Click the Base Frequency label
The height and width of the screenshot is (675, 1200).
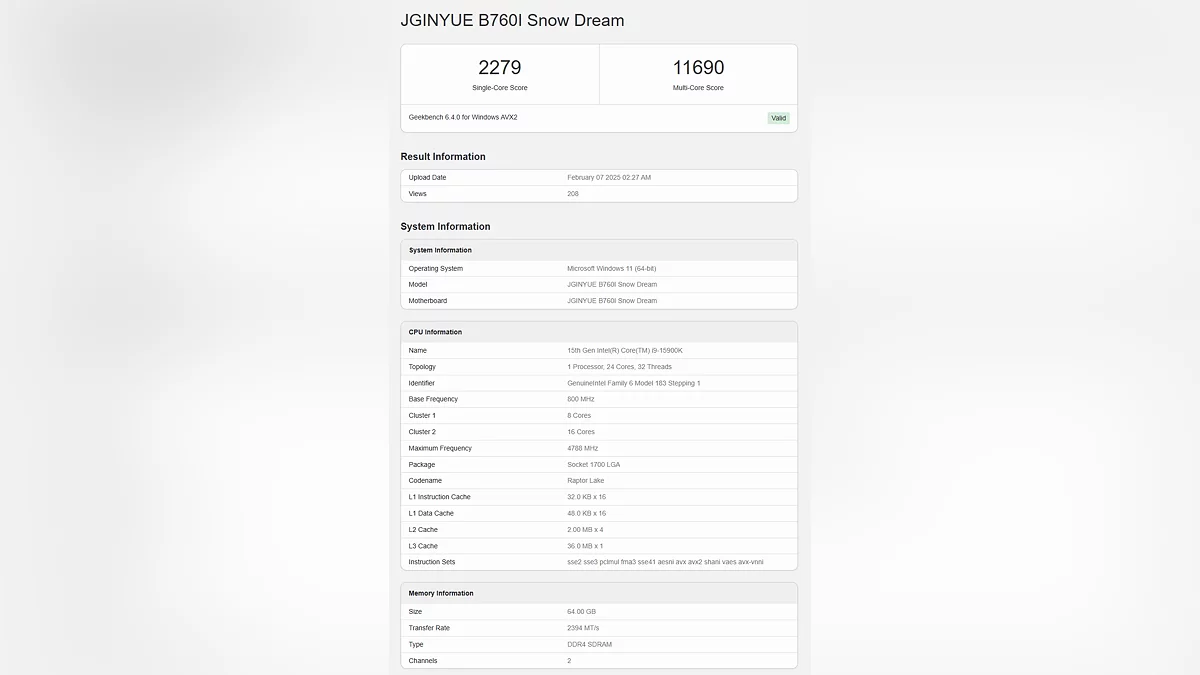pos(433,399)
